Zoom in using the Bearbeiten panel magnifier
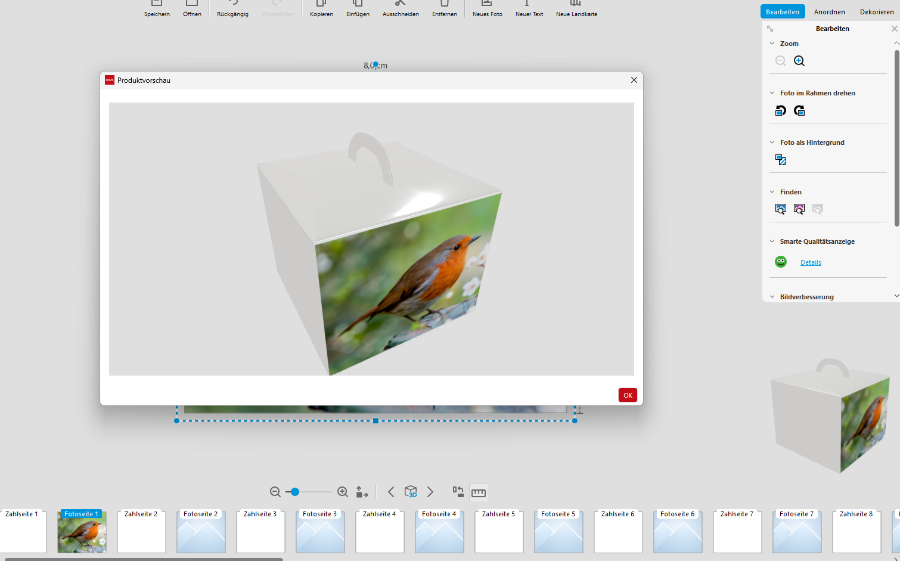The width and height of the screenshot is (900, 561). pyautogui.click(x=799, y=61)
